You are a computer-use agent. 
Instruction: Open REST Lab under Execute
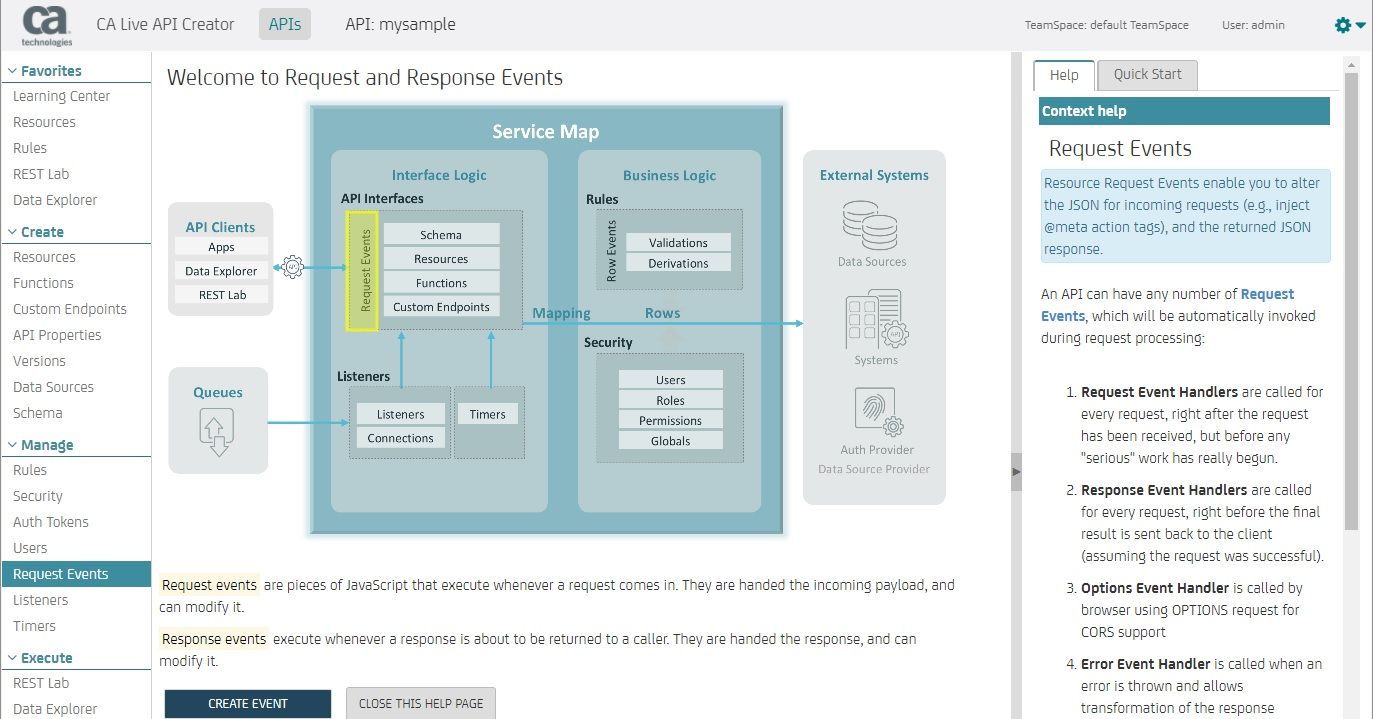pyautogui.click(x=41, y=683)
